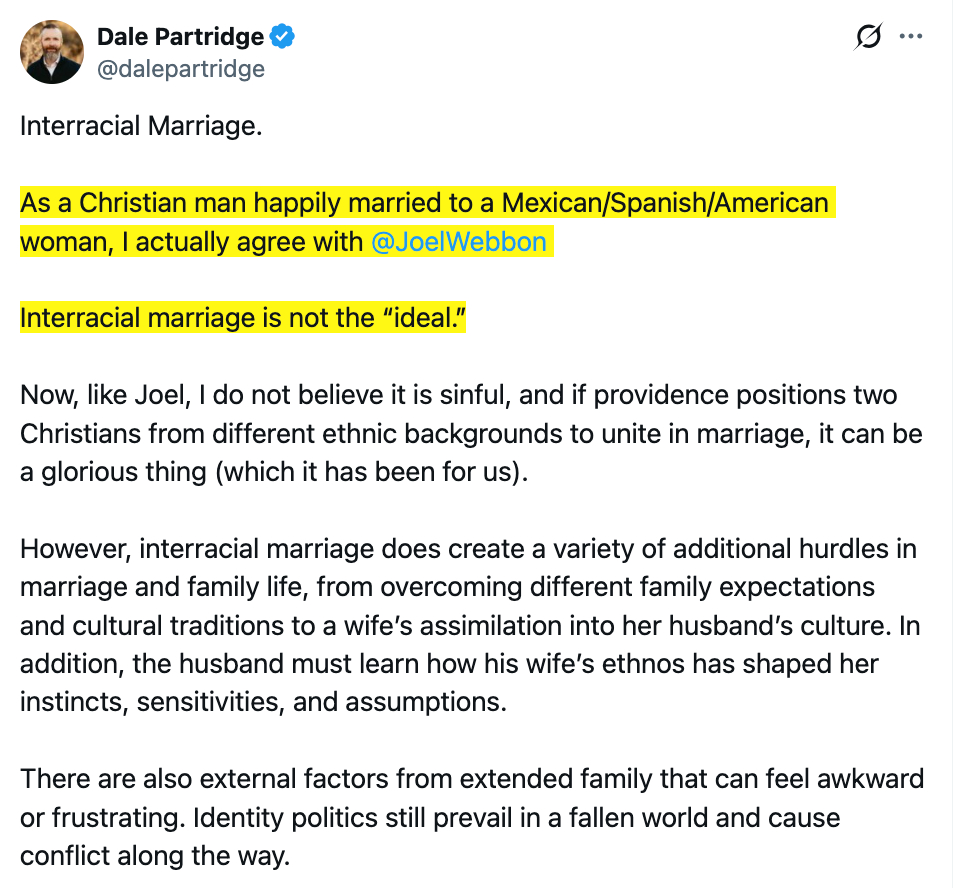The height and width of the screenshot is (888, 954).
Task: Open the Grok slashed-circle icon
Action: click(867, 38)
